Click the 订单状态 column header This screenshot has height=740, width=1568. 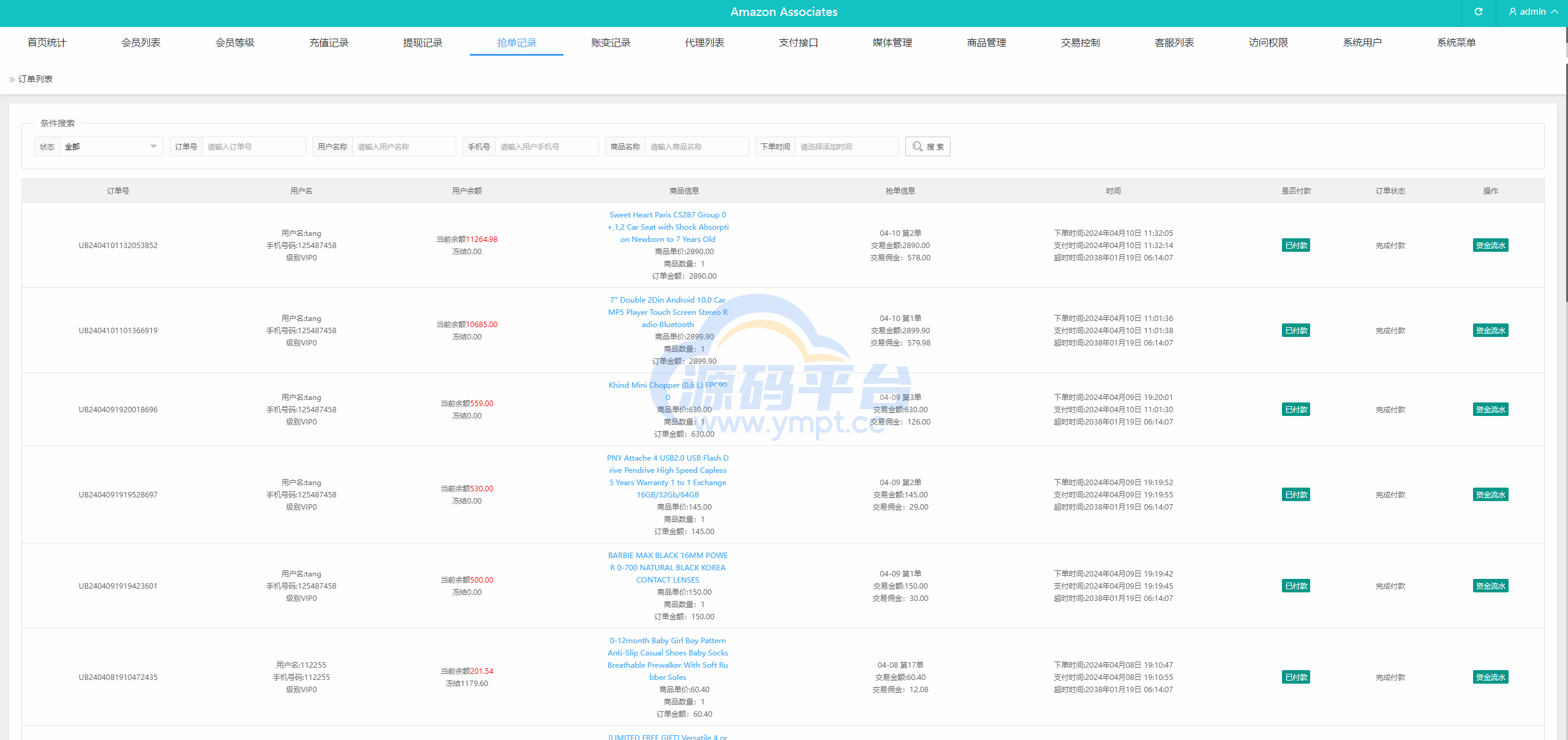click(x=1390, y=191)
